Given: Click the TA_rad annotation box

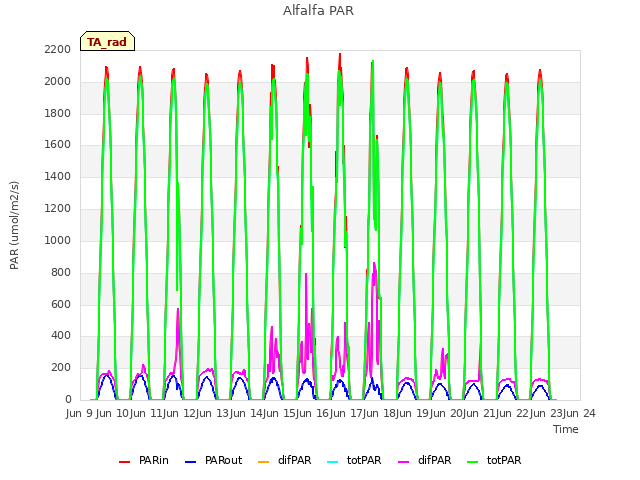Looking at the screenshot, I should coord(107,41).
